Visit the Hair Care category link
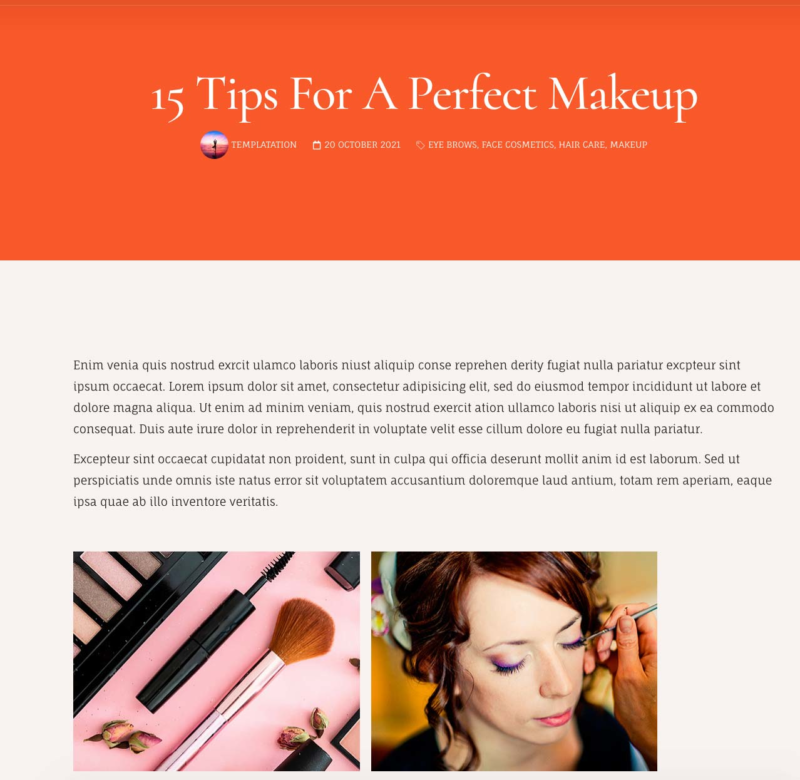 point(582,145)
